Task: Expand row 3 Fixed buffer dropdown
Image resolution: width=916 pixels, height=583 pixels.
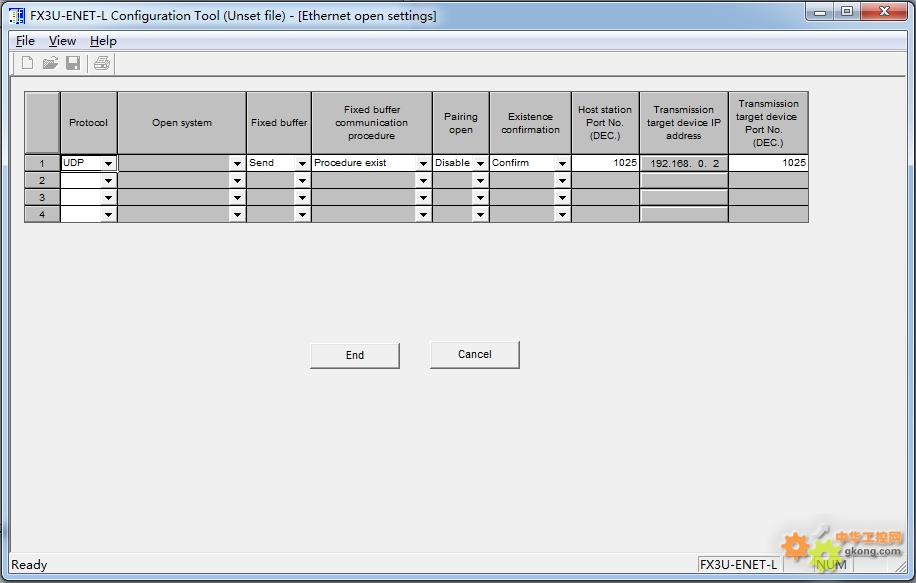Action: click(302, 198)
